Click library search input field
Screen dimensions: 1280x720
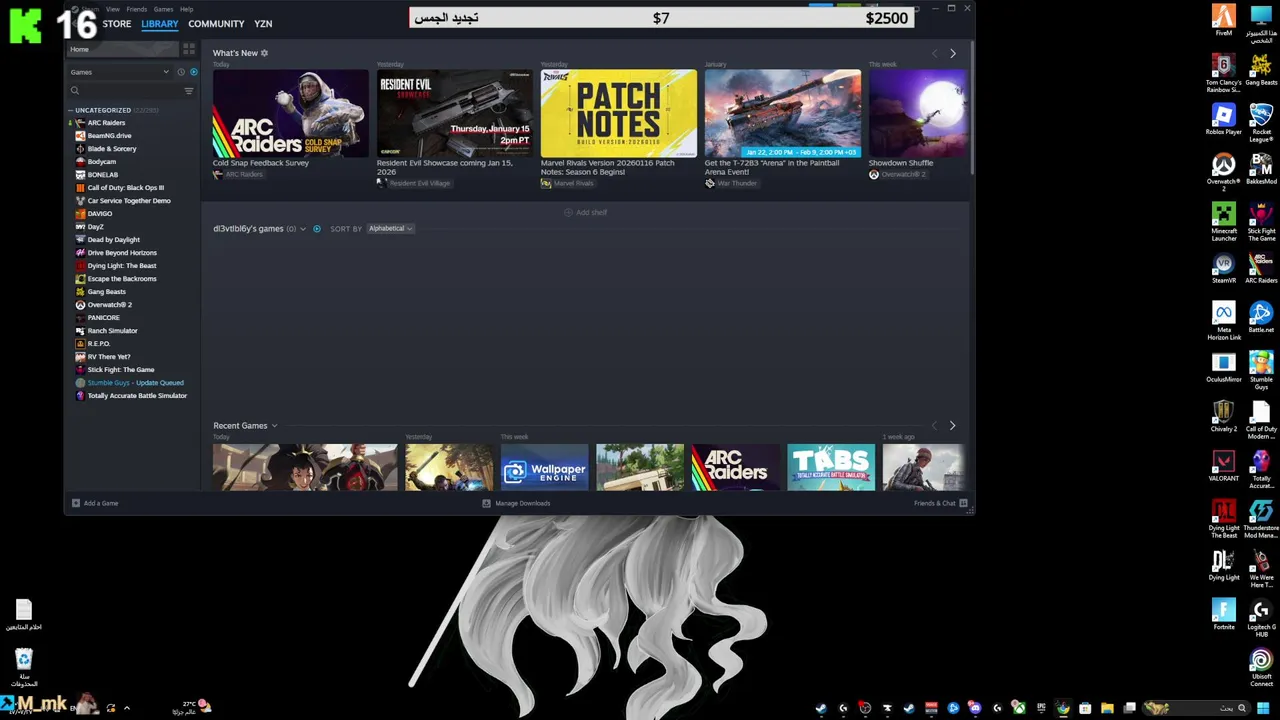click(x=130, y=91)
